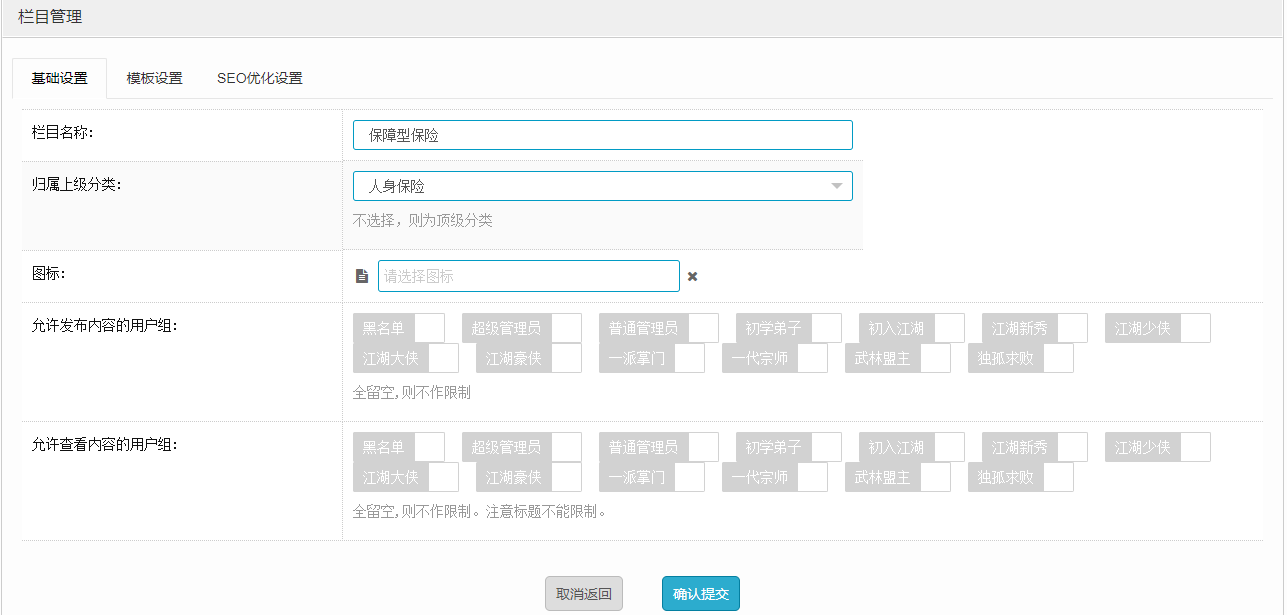Viewport: 1287px width, 615px height.
Task: Toggle 黑名单 in publish user groups
Action: 399,328
